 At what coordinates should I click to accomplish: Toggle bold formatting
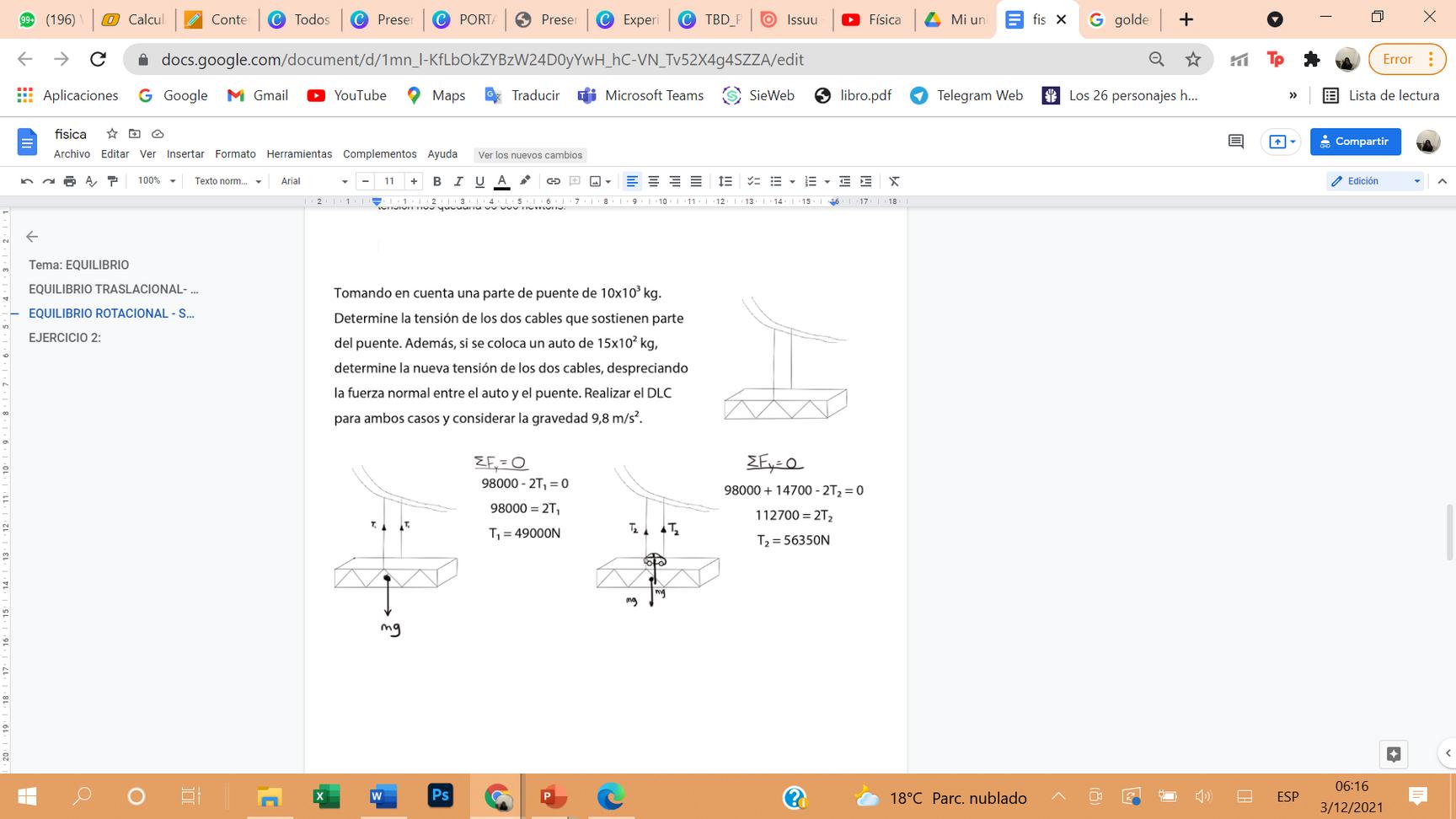(436, 181)
